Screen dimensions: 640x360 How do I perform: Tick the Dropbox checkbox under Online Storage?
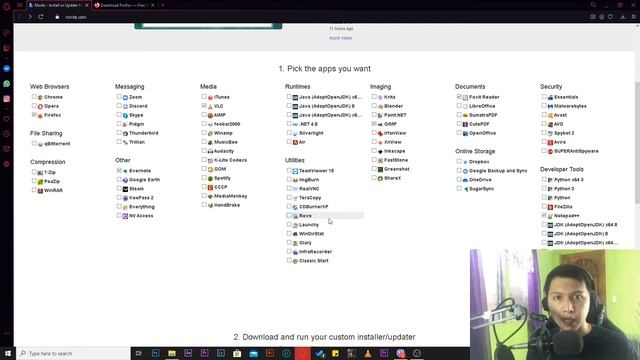click(459, 161)
